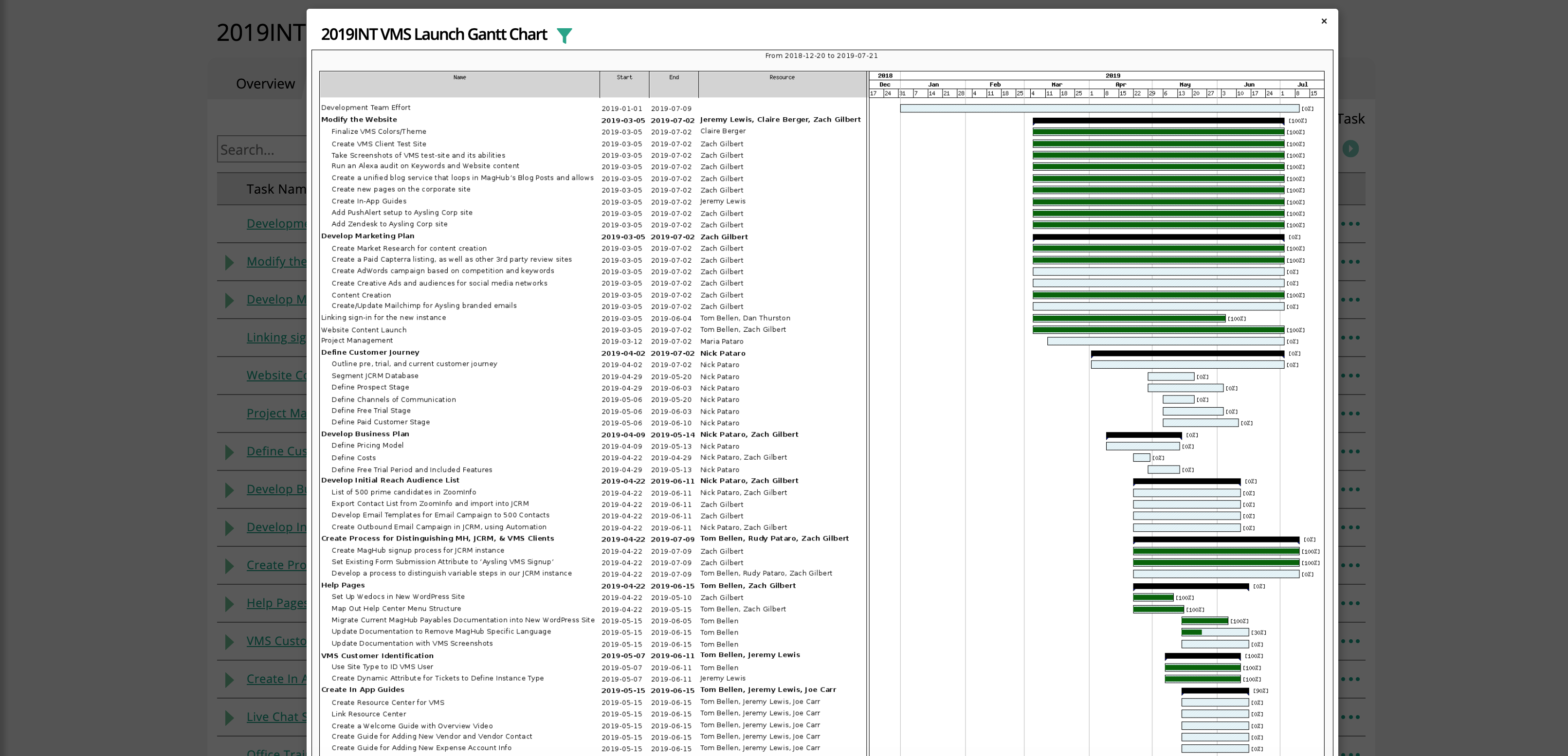Focus the Search field in background page
The height and width of the screenshot is (756, 1568).
[262, 149]
